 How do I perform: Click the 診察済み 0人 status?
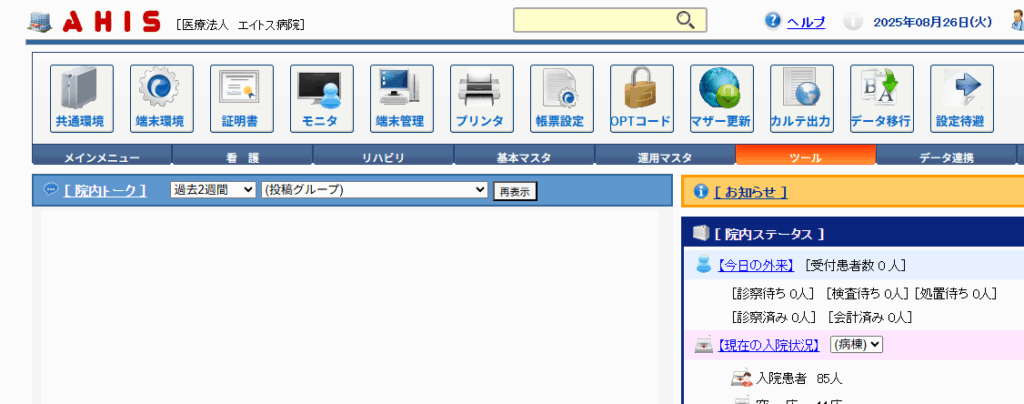773,318
